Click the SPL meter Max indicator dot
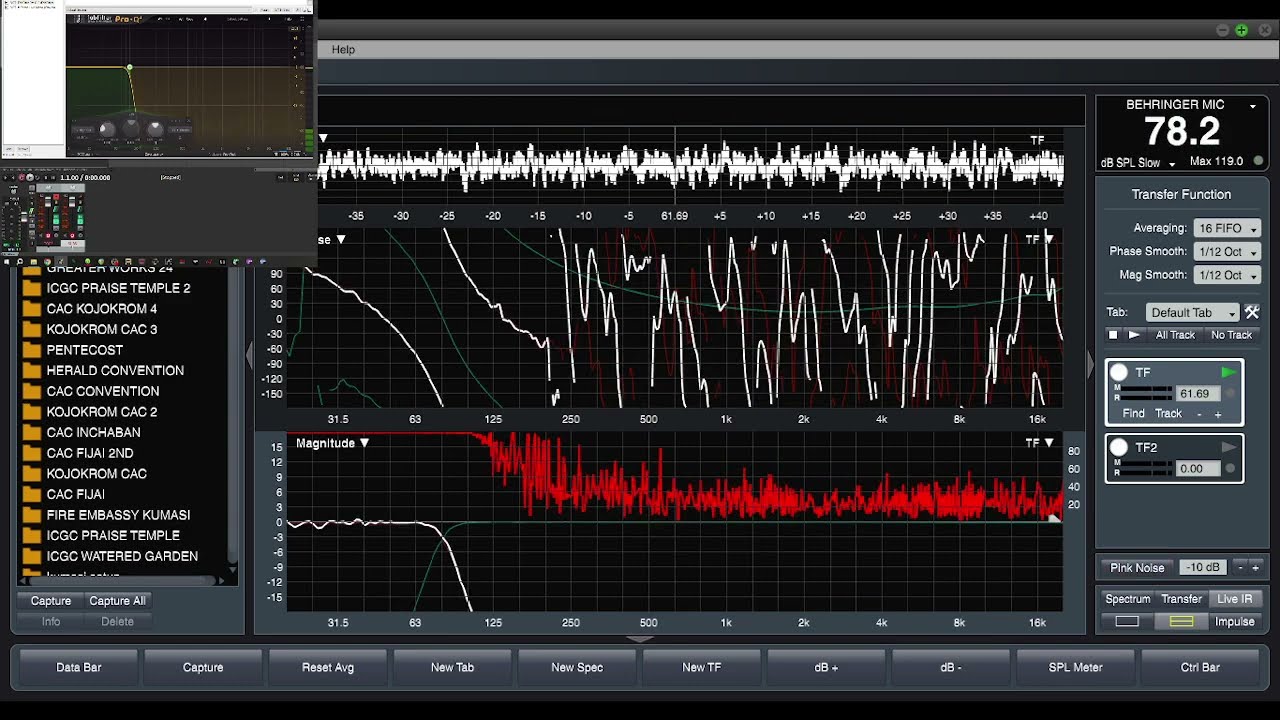1280x720 pixels. [x=1258, y=161]
